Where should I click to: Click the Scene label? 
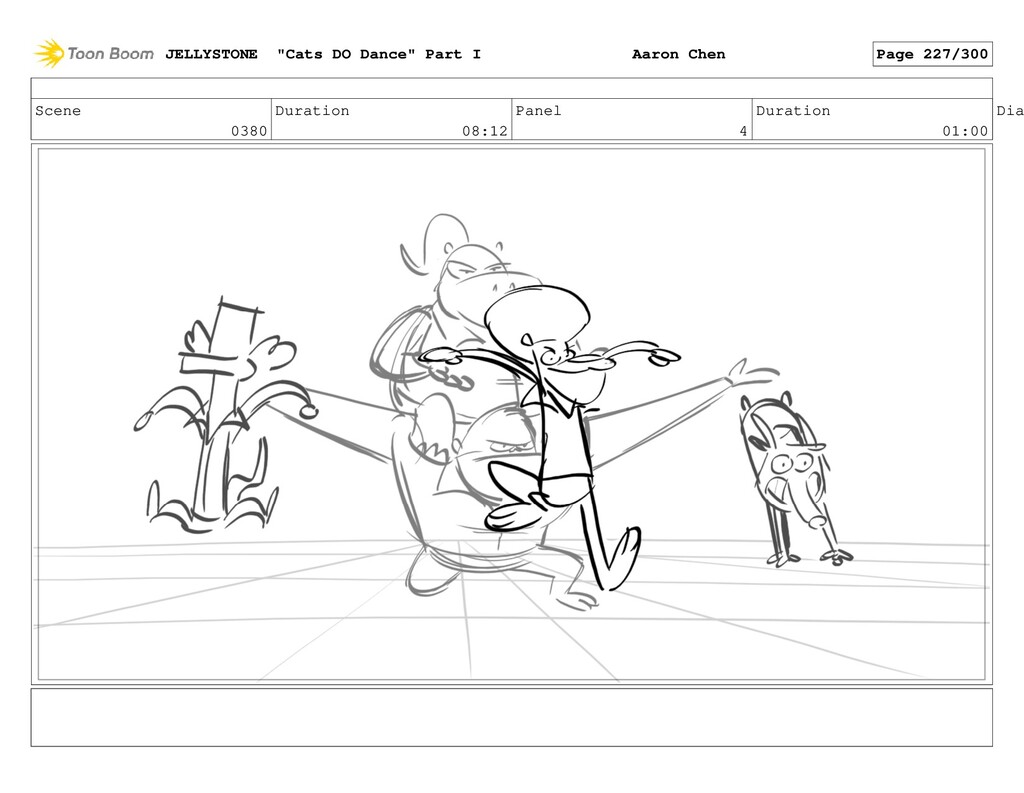pyautogui.click(x=58, y=110)
